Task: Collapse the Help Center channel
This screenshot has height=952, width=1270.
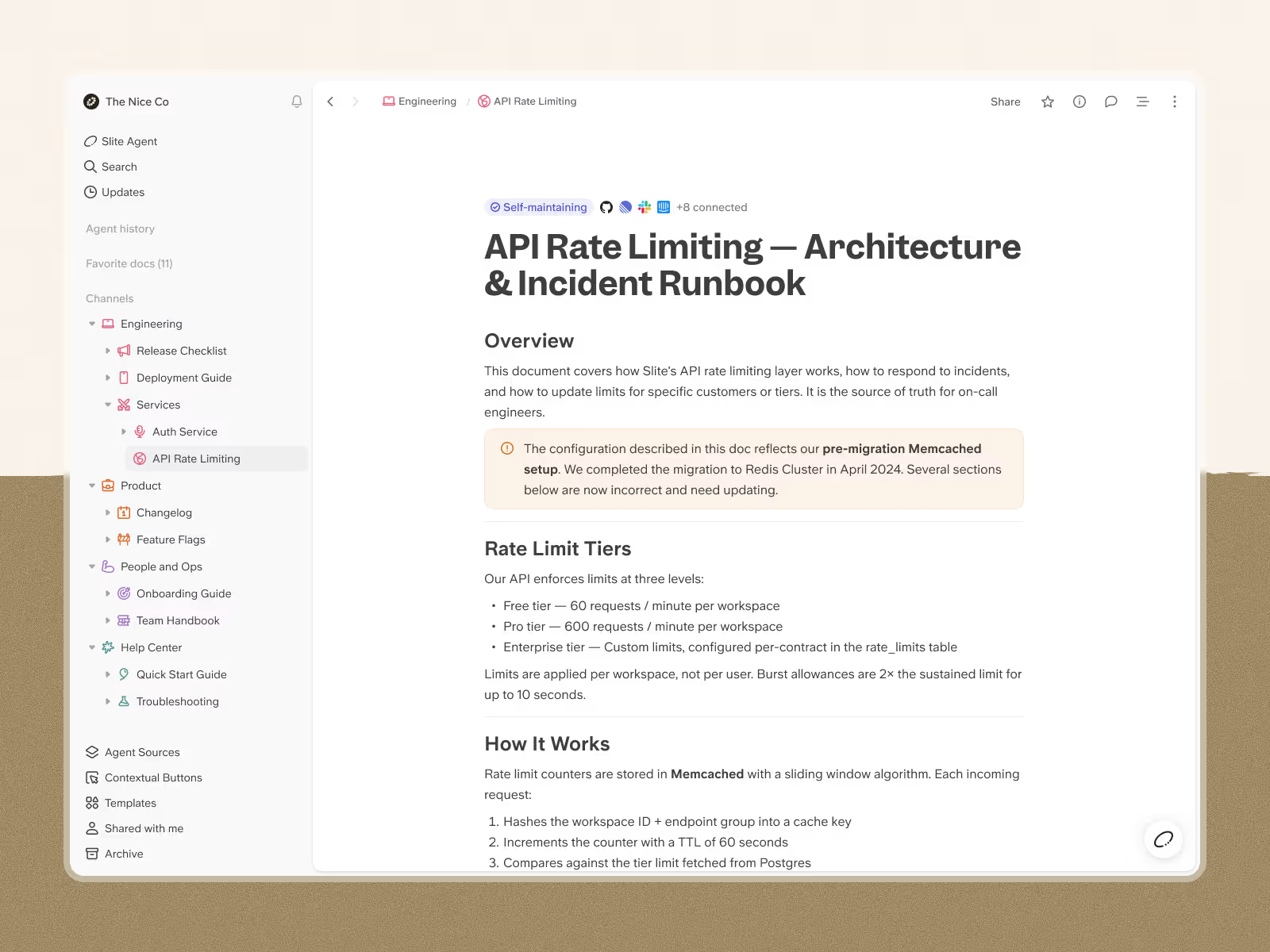Action: (x=92, y=647)
